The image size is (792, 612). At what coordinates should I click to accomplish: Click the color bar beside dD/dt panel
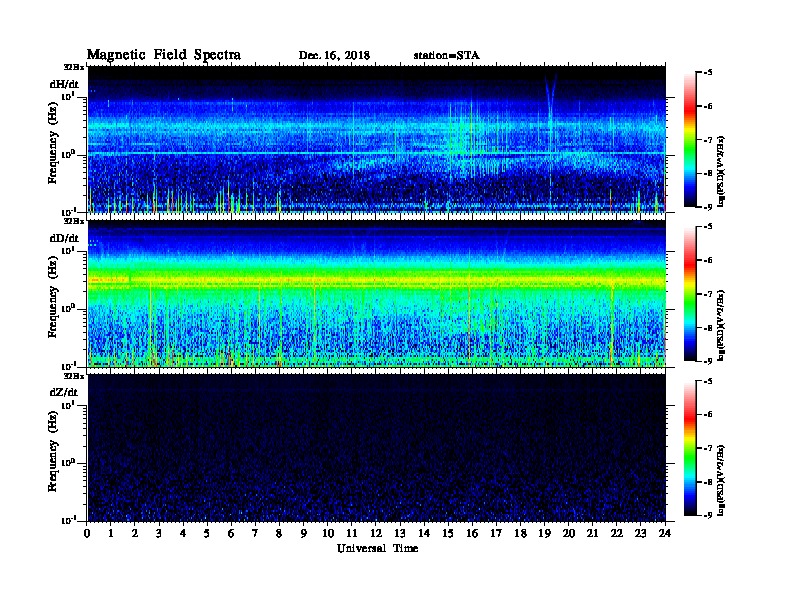point(689,294)
